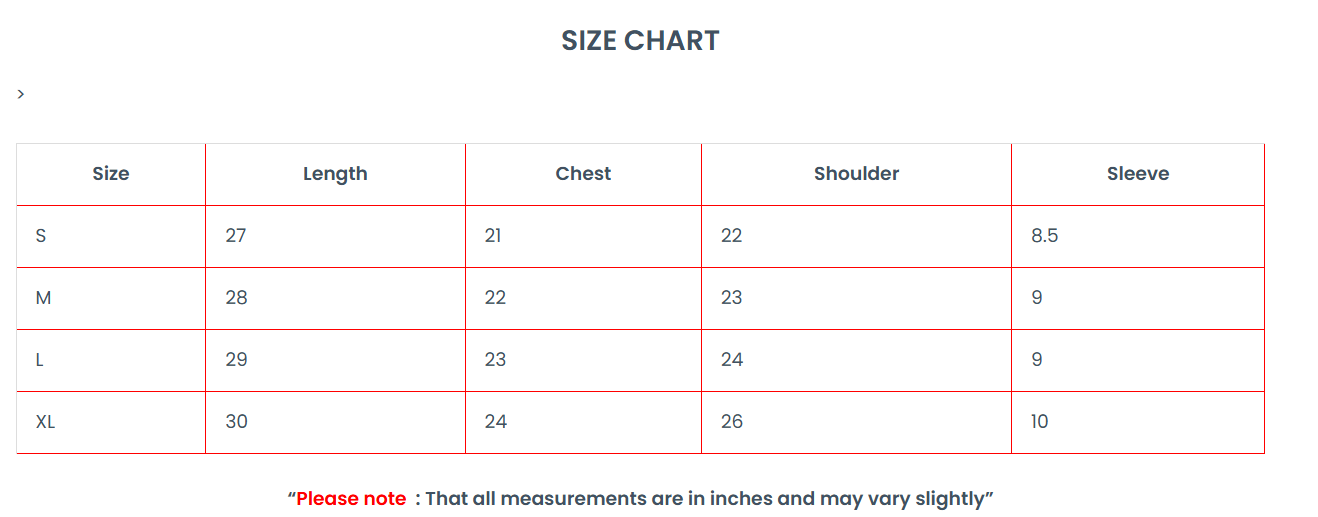Click the red 'Please note' text
1318x517 pixels.
point(351,498)
